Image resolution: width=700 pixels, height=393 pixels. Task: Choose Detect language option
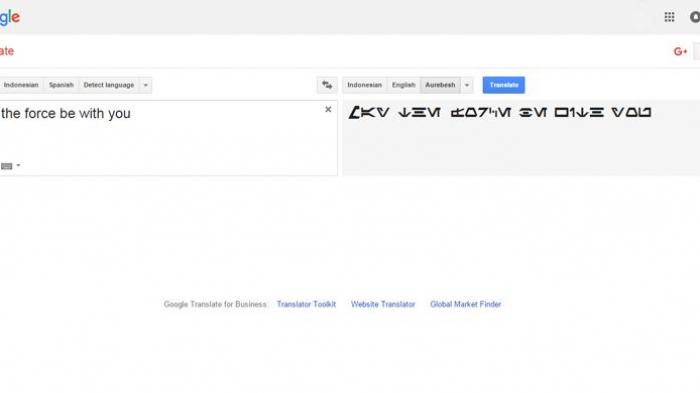pyautogui.click(x=108, y=85)
